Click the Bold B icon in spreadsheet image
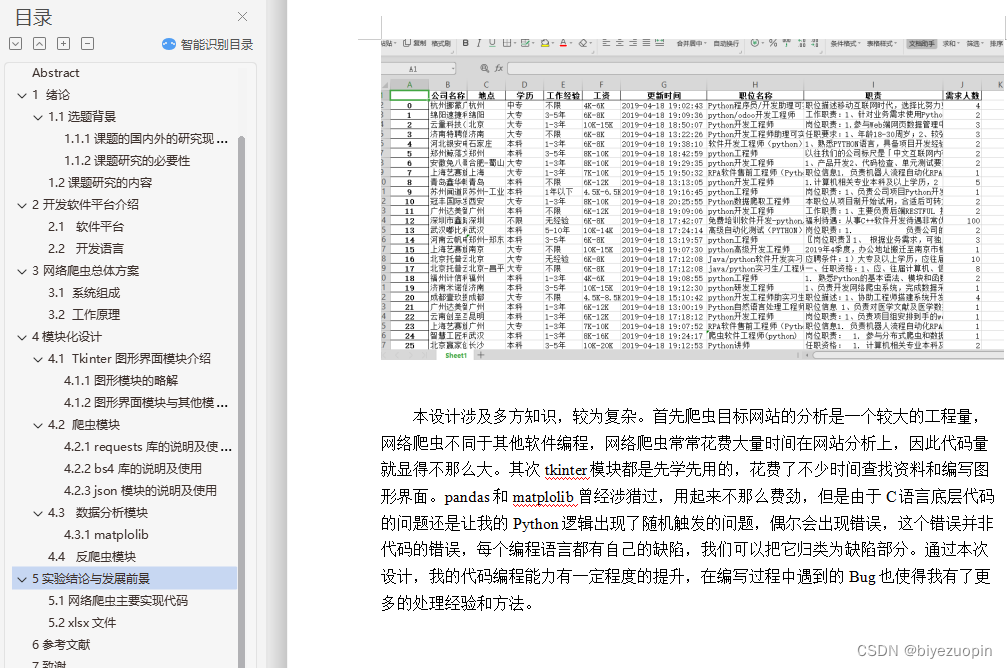Image resolution: width=1007 pixels, height=668 pixels. (466, 43)
